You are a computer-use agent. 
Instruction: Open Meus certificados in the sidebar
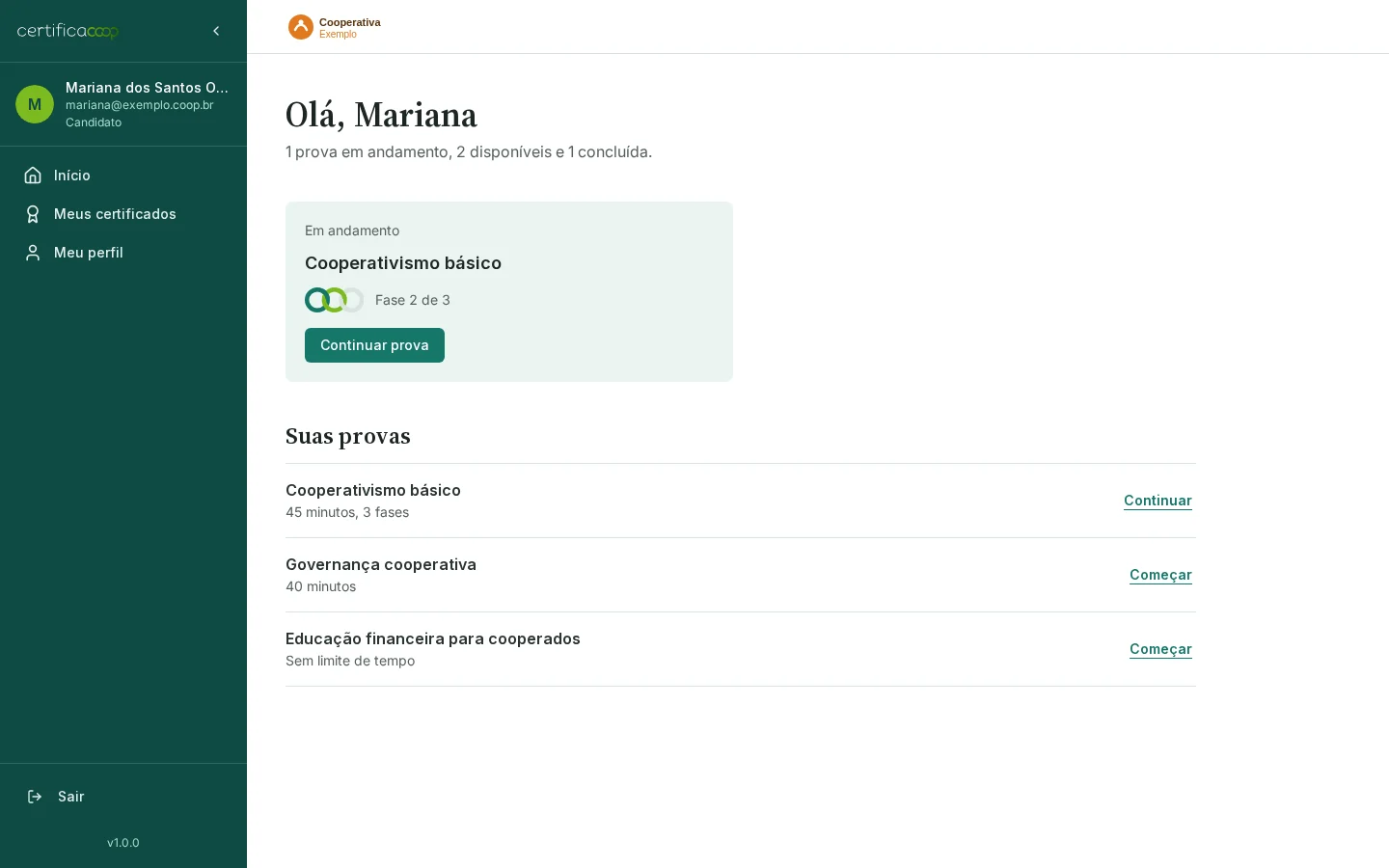point(123,214)
